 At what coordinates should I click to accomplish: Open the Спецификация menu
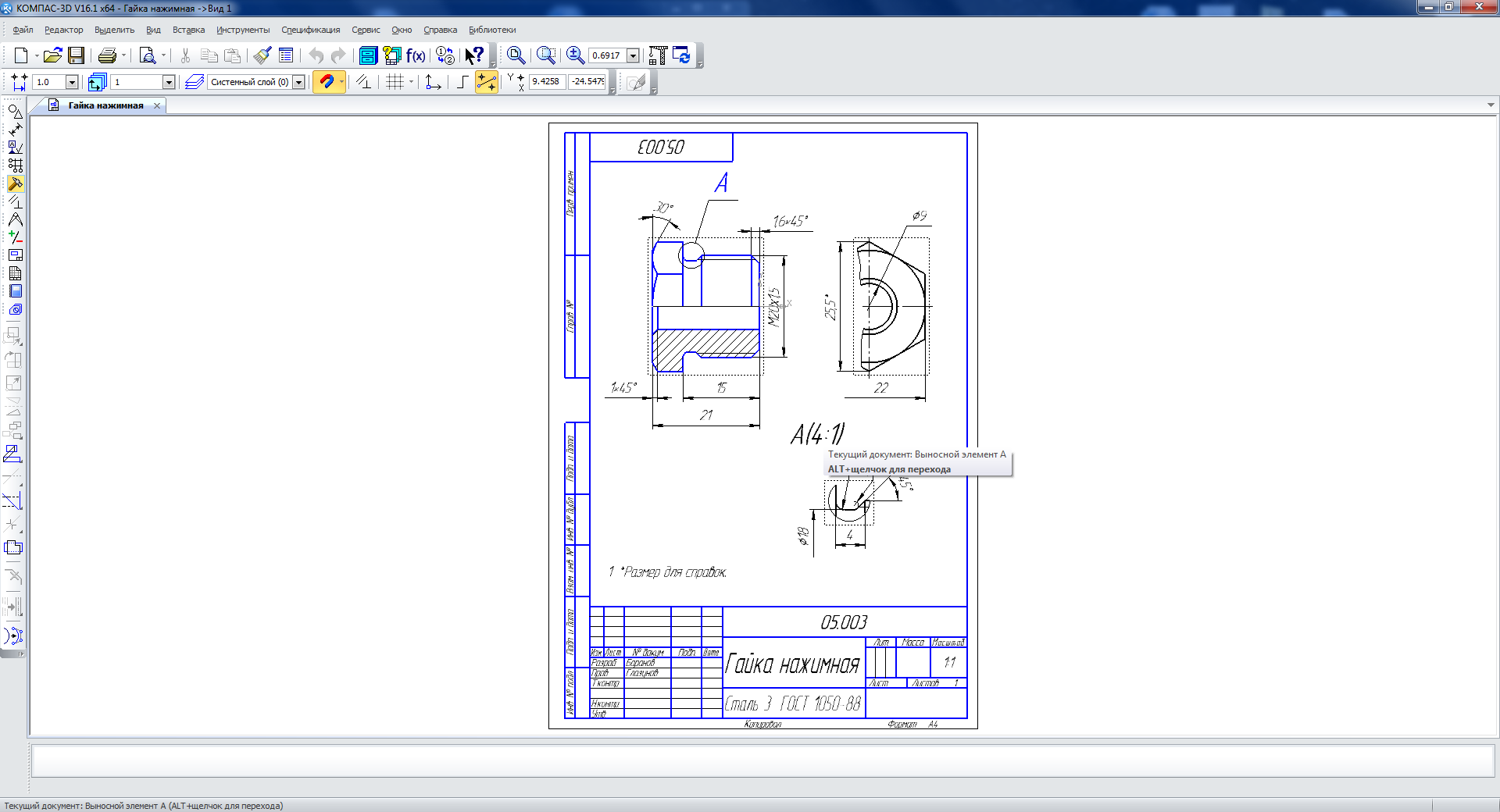coord(310,30)
